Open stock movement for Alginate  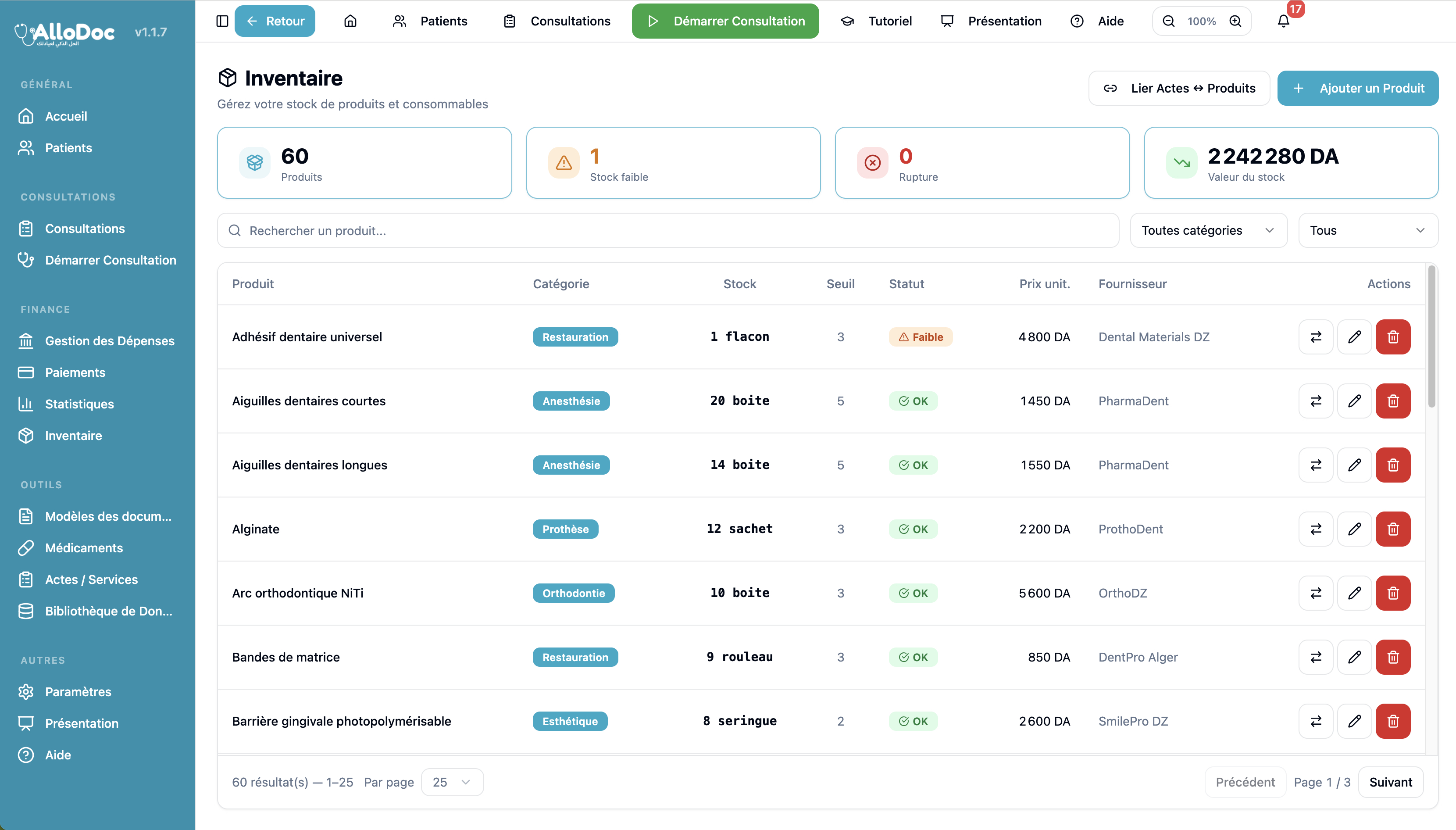click(x=1315, y=529)
